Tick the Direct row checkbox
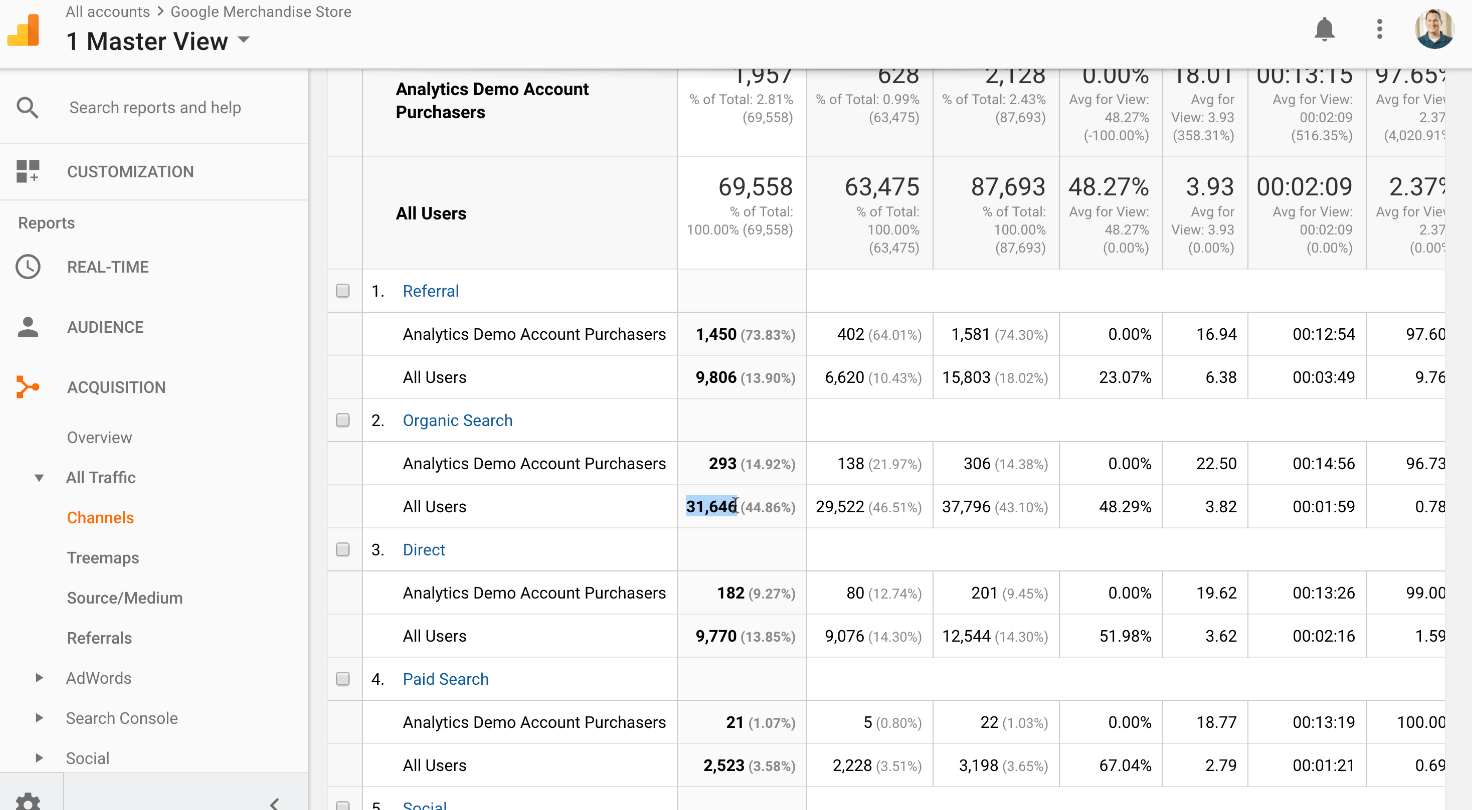Image resolution: width=1472 pixels, height=810 pixels. pos(343,550)
